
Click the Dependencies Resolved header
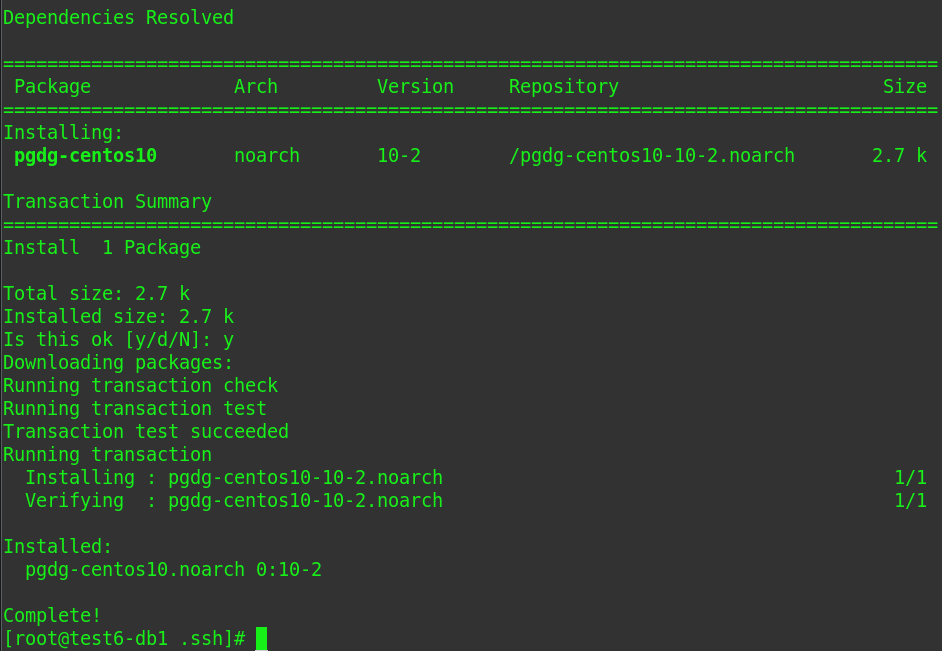coord(118,17)
